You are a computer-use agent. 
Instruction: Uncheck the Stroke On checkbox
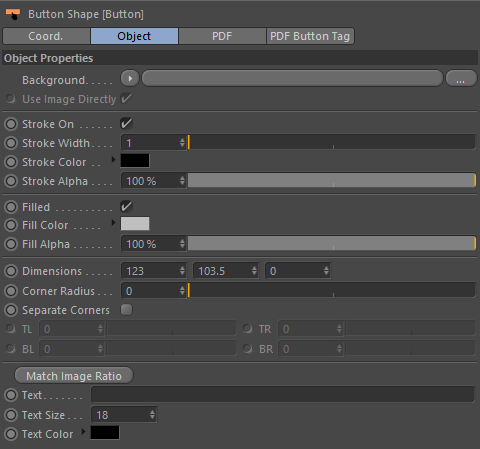[x=126, y=124]
